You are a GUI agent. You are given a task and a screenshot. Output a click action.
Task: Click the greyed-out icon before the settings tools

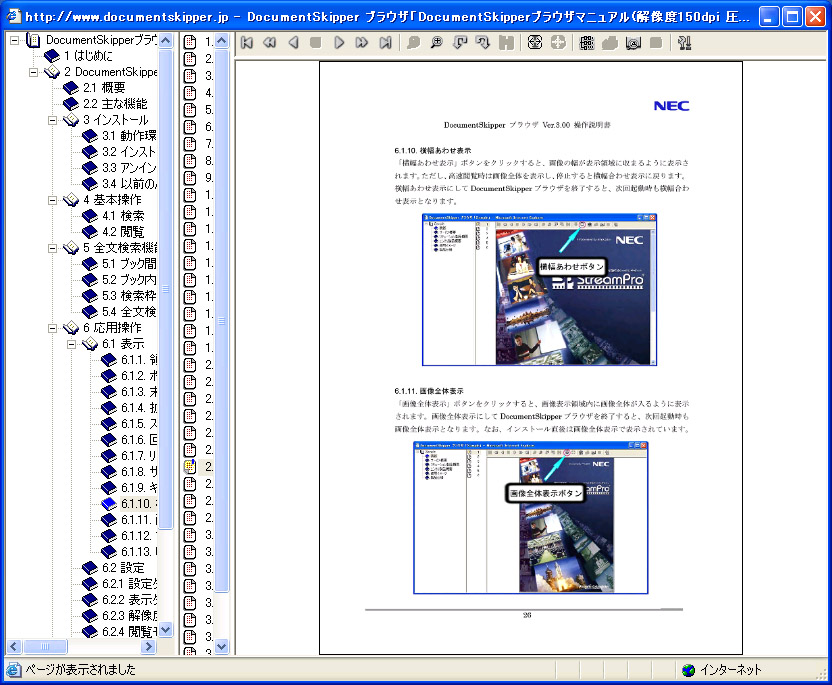tap(656, 42)
